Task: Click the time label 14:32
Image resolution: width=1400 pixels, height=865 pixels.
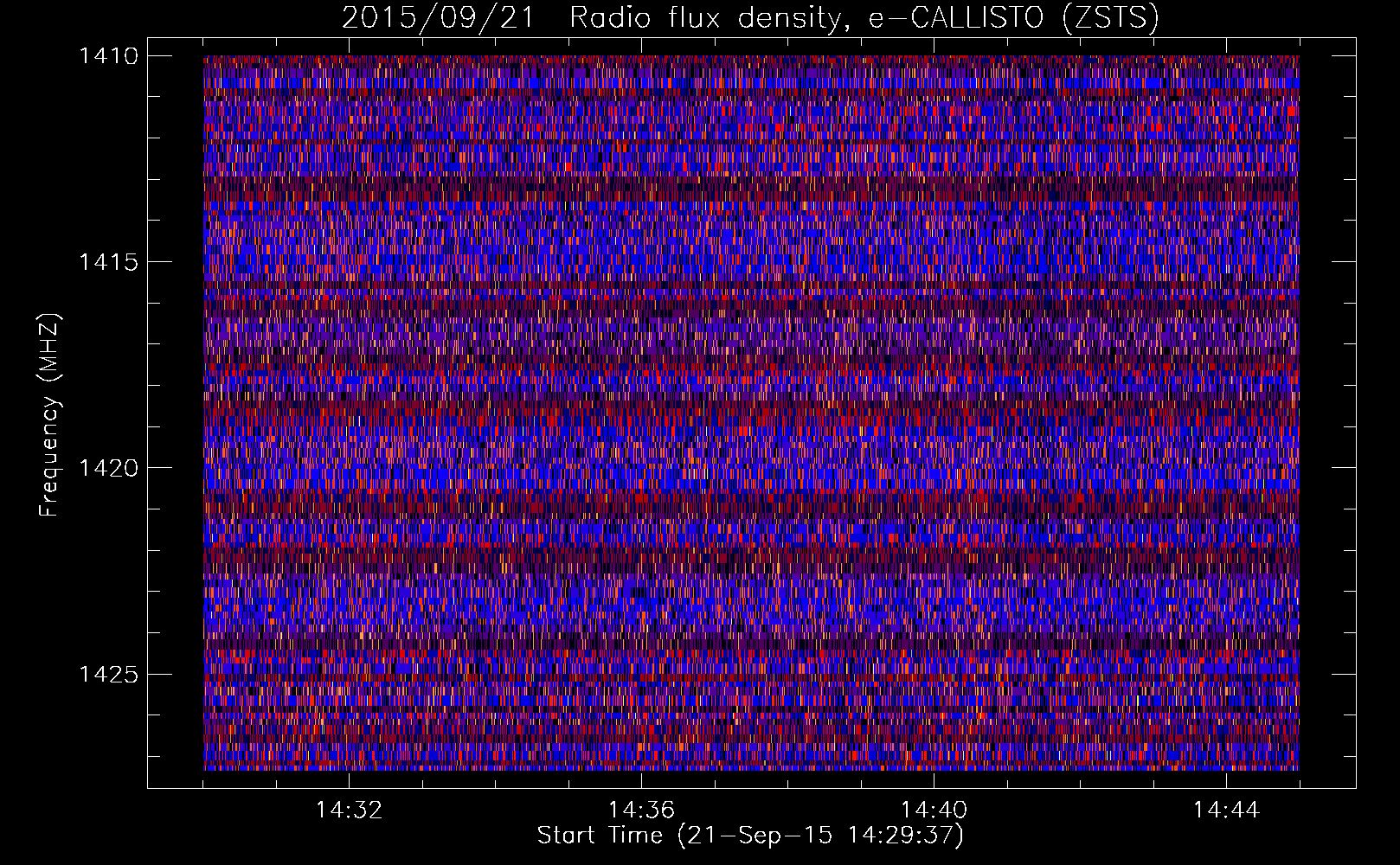Action: point(349,811)
